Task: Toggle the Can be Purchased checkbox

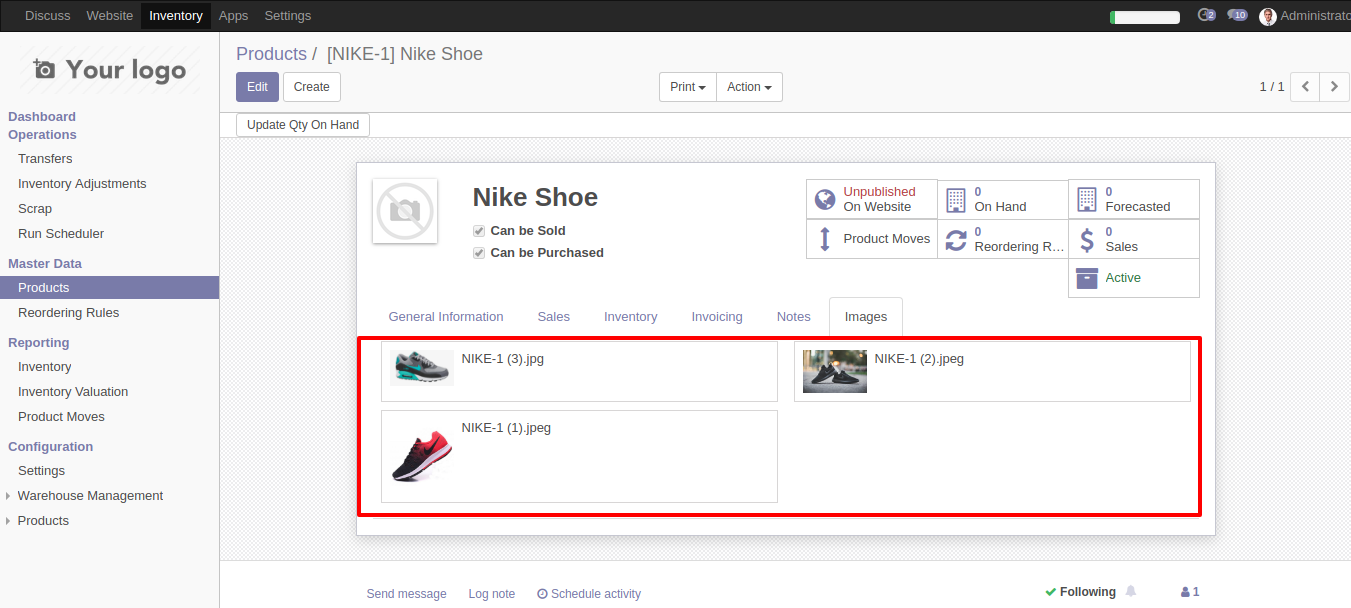Action: tap(479, 253)
